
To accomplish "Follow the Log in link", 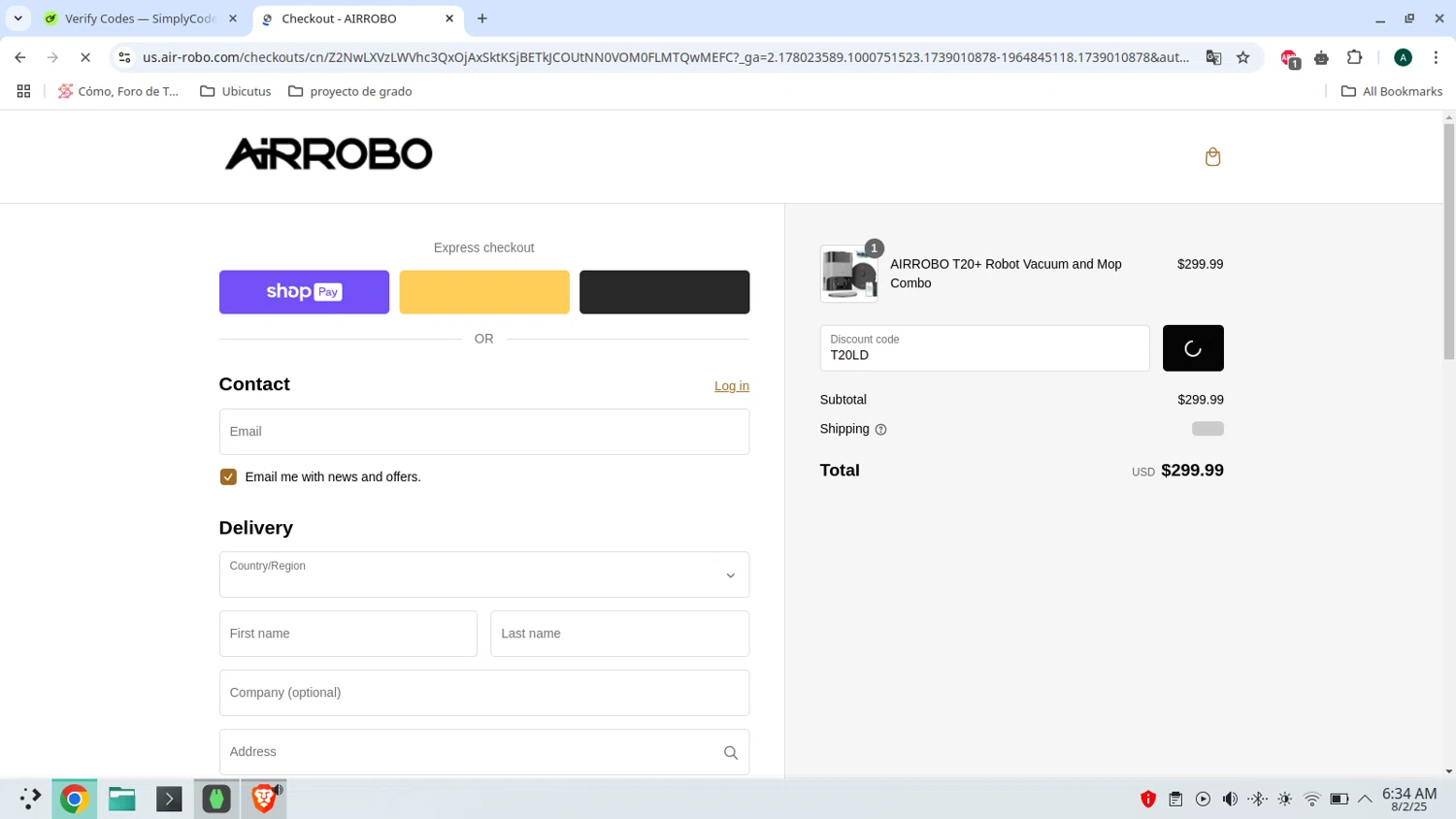I will pyautogui.click(x=732, y=386).
